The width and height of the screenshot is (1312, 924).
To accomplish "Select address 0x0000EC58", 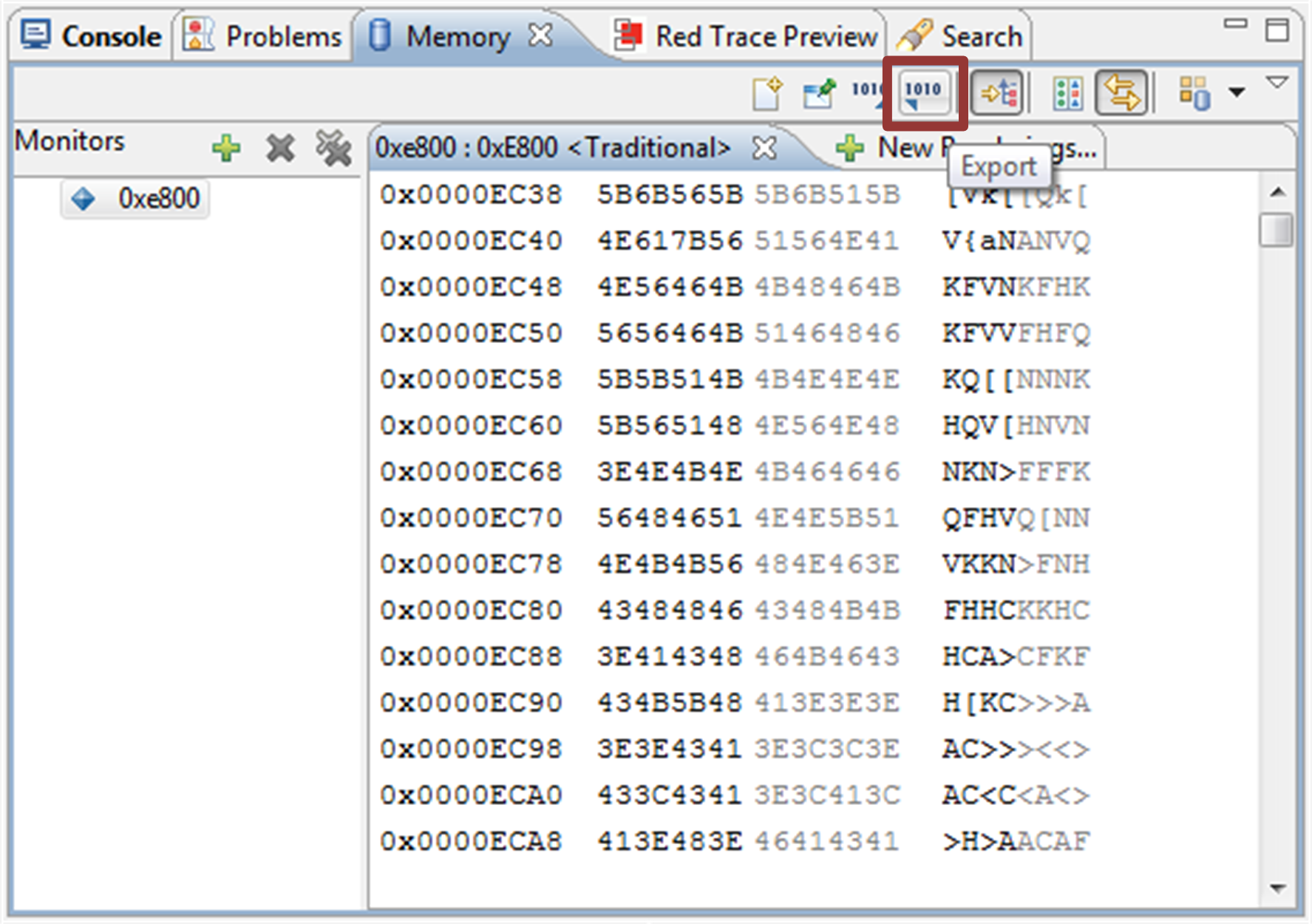I will click(x=471, y=379).
